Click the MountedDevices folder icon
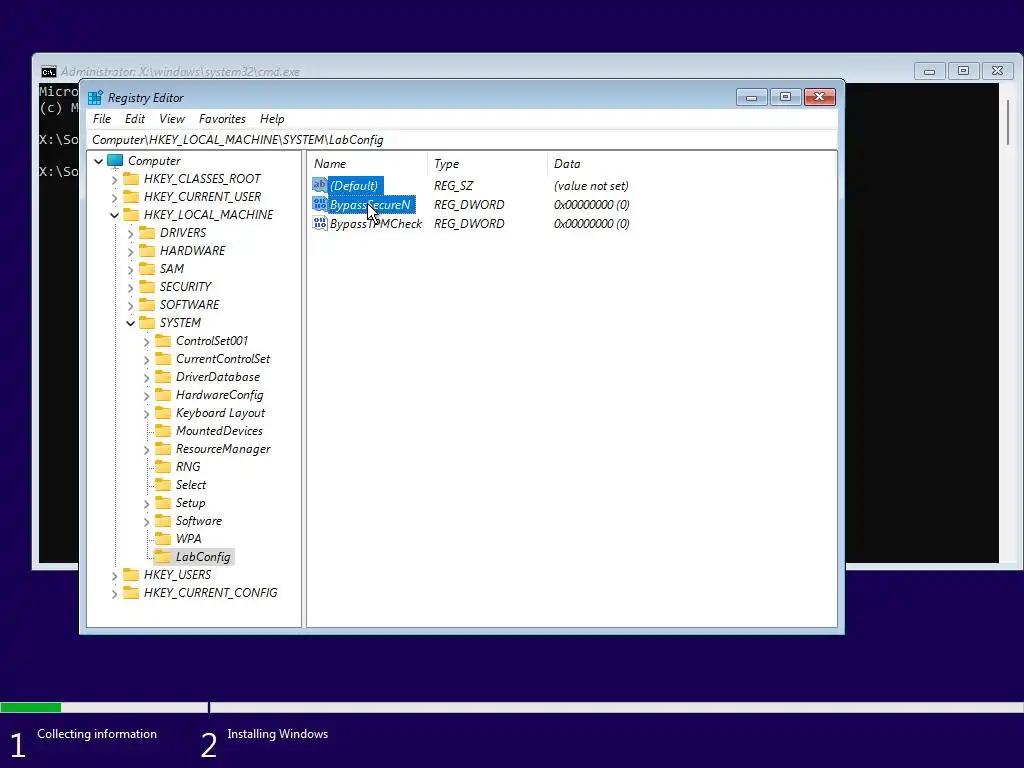 click(163, 431)
